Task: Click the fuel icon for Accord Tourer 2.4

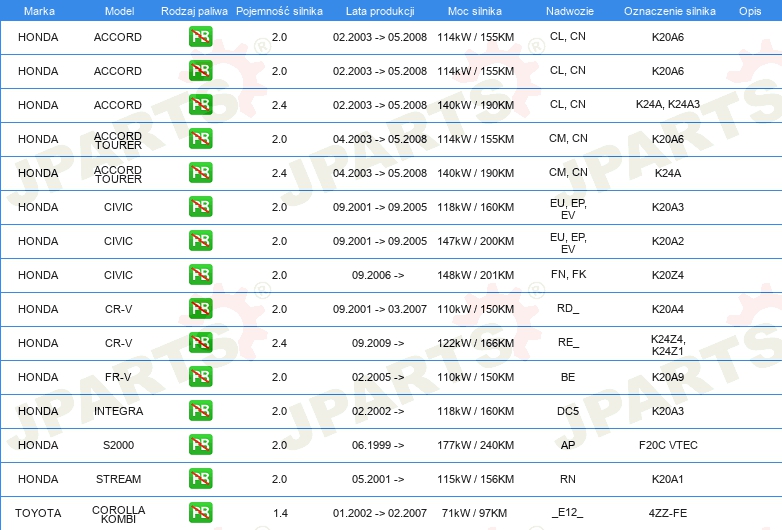Action: click(200, 173)
